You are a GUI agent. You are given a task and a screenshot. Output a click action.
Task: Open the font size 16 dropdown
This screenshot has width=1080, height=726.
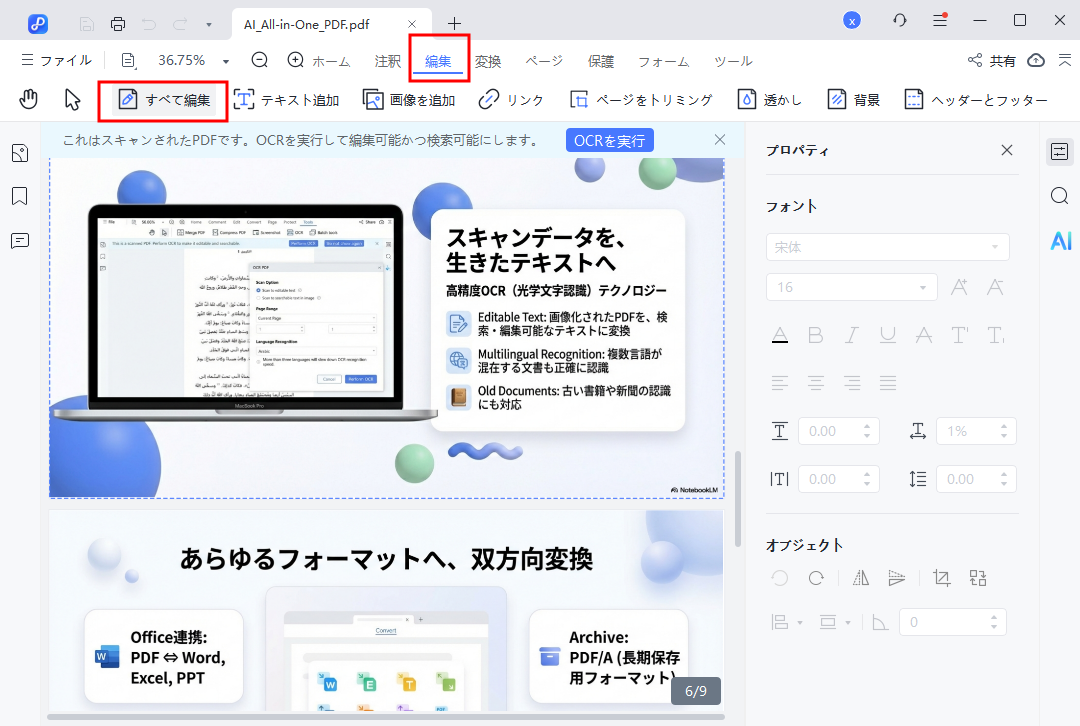pyautogui.click(x=850, y=287)
